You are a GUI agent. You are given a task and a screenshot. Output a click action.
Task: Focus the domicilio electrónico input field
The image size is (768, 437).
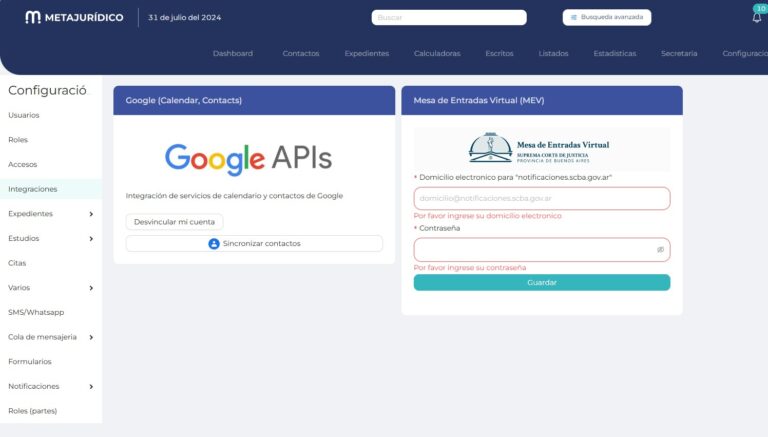pyautogui.click(x=542, y=198)
